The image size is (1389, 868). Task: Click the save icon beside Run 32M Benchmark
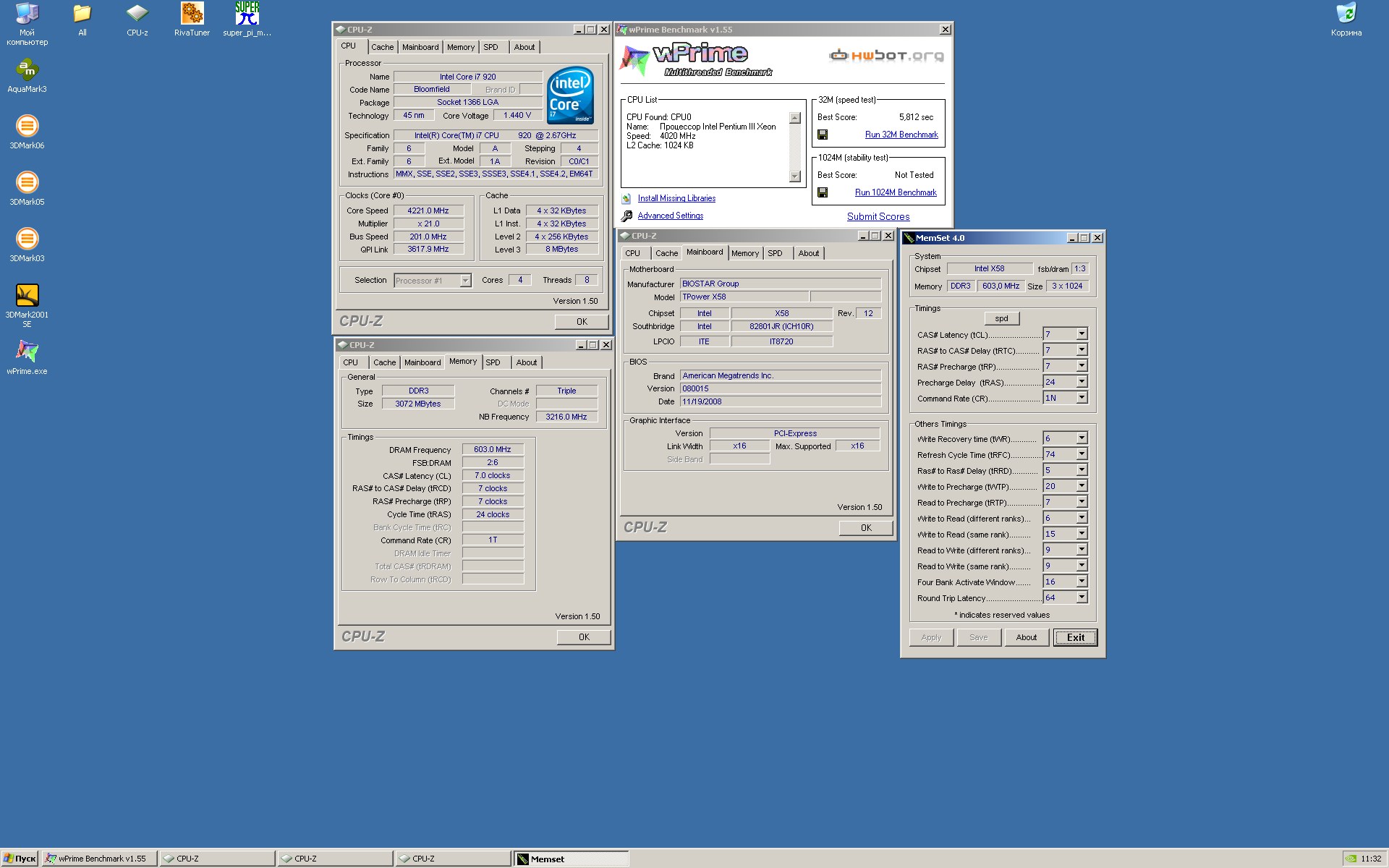pyautogui.click(x=823, y=135)
